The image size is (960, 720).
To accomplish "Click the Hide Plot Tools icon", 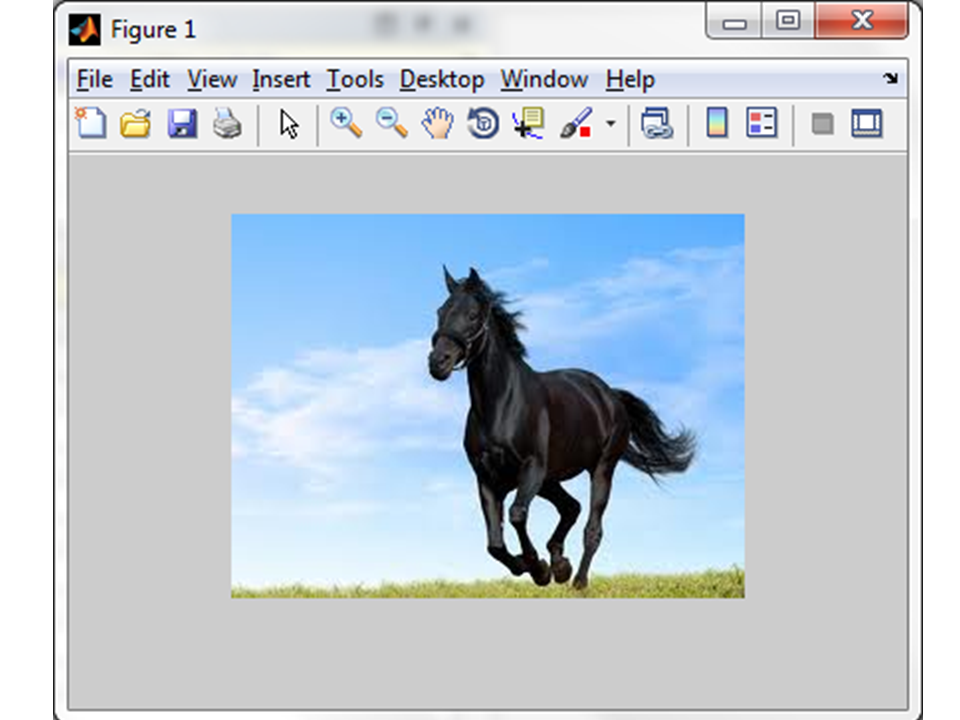I will pos(822,124).
